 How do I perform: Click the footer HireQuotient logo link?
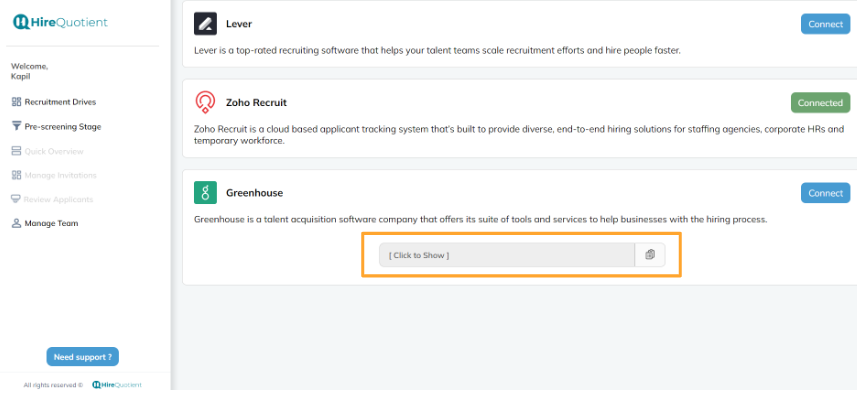[x=117, y=385]
